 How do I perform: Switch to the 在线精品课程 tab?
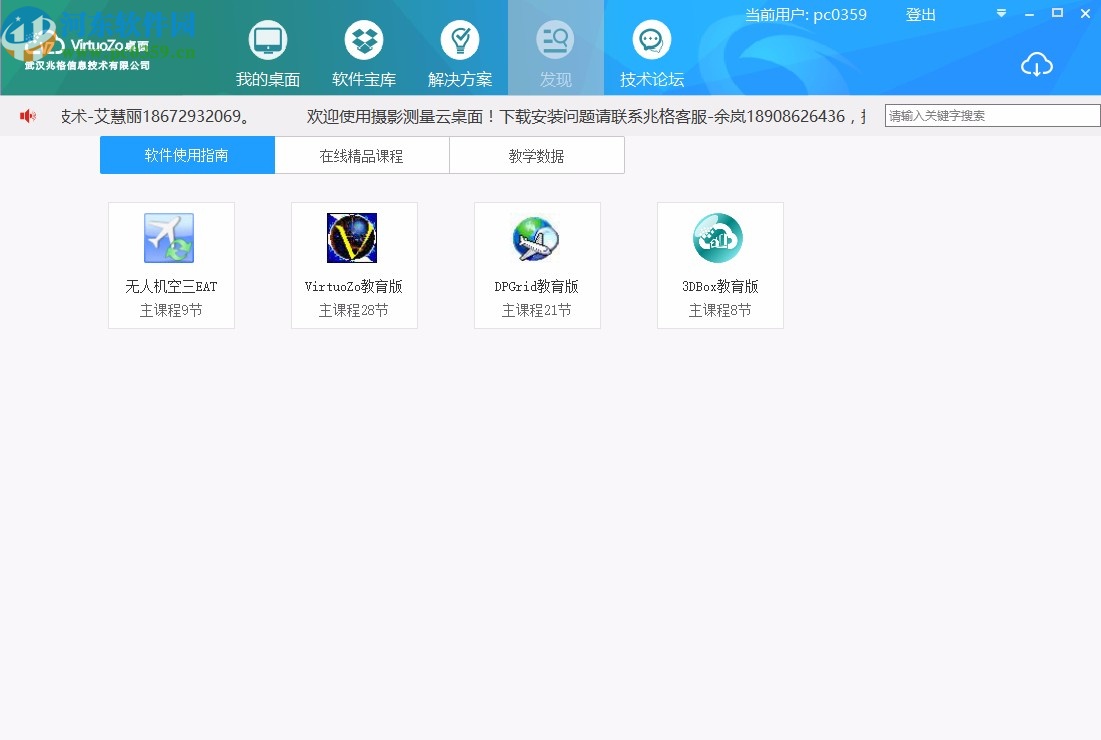(x=362, y=155)
